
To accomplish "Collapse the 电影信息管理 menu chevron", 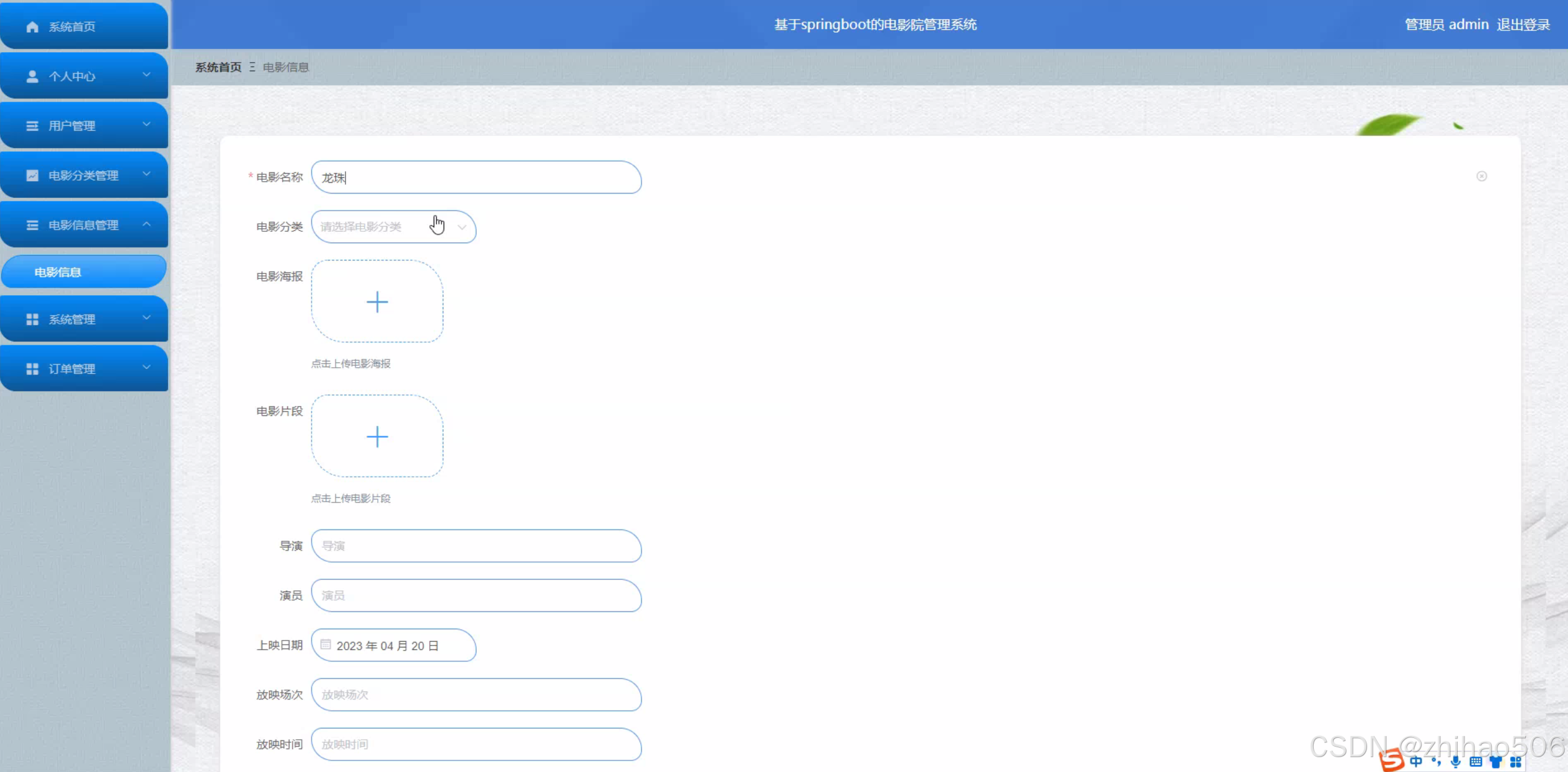I will 147,224.
